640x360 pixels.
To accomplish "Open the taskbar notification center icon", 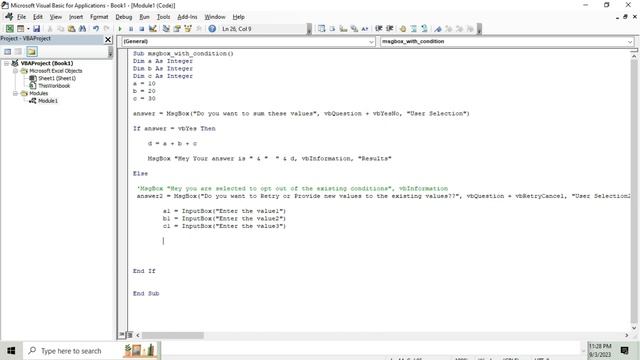I will 624,350.
